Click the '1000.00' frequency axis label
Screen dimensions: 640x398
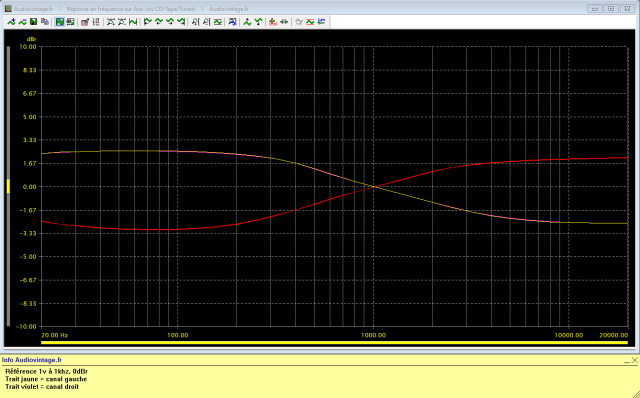tap(373, 335)
